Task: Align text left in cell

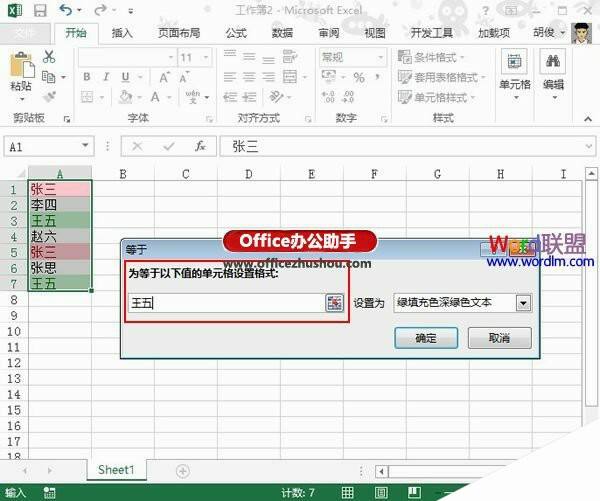Action: tap(230, 77)
